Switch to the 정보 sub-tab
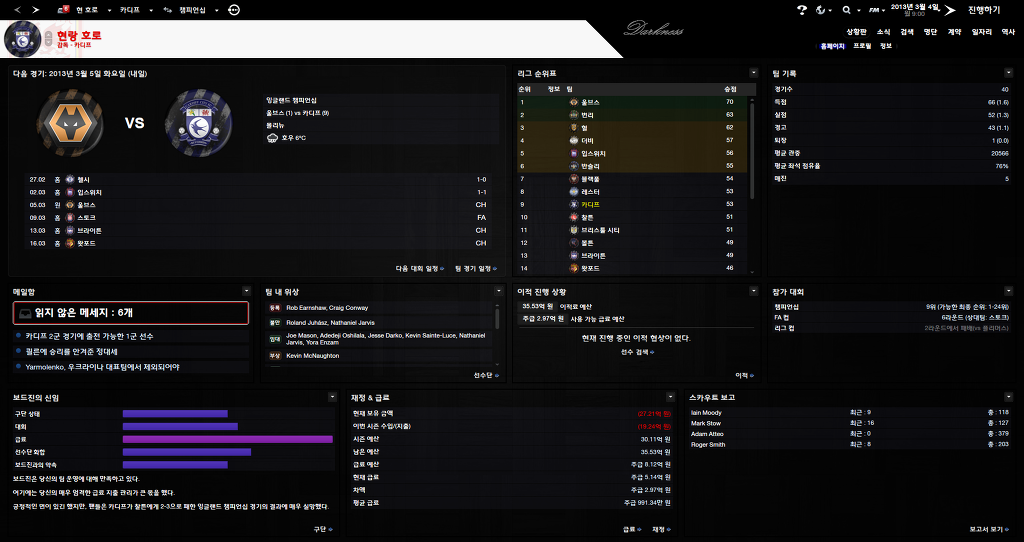The image size is (1024, 542). click(886, 46)
